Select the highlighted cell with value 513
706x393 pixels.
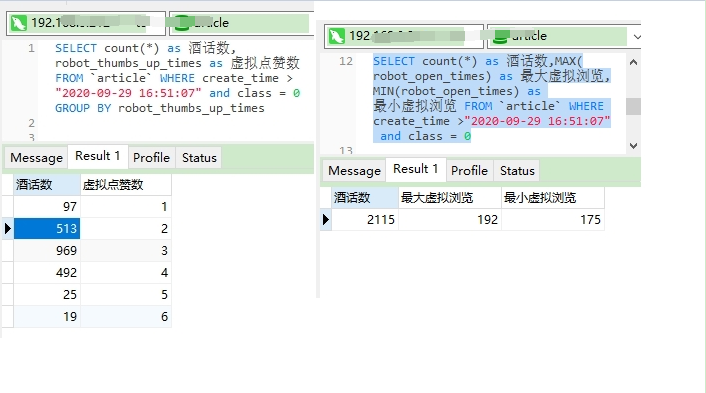[47, 229]
